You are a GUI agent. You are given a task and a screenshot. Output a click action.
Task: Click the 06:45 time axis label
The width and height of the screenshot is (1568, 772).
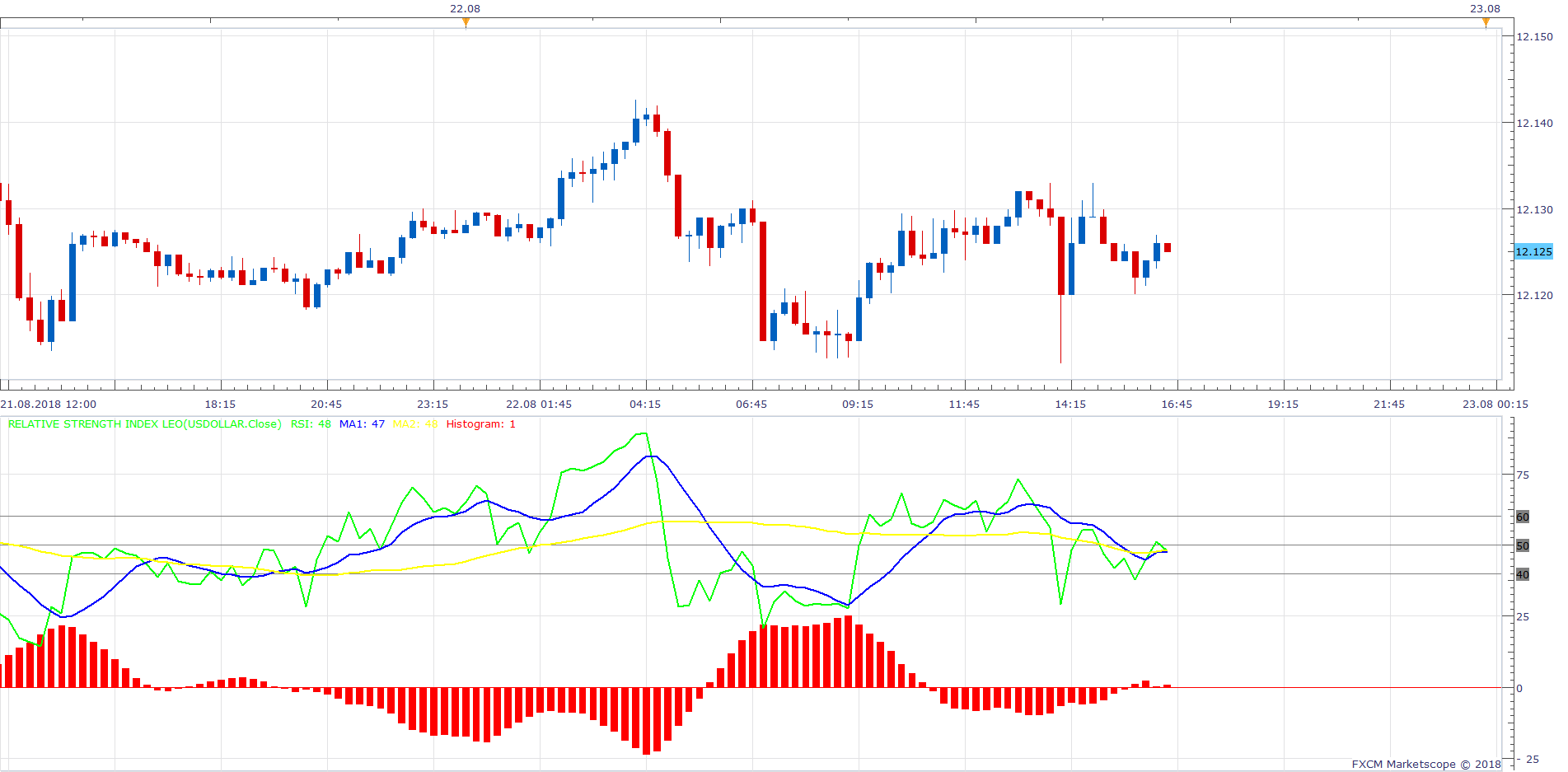click(751, 405)
